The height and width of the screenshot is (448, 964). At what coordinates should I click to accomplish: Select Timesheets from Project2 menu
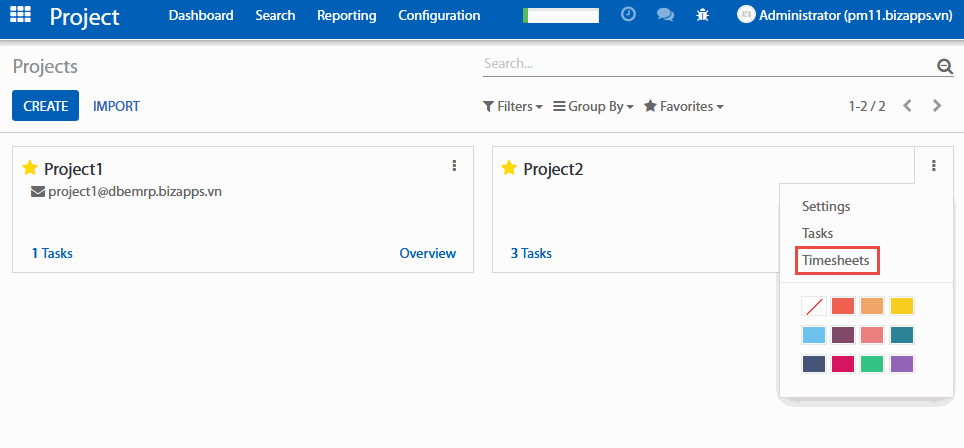point(838,261)
